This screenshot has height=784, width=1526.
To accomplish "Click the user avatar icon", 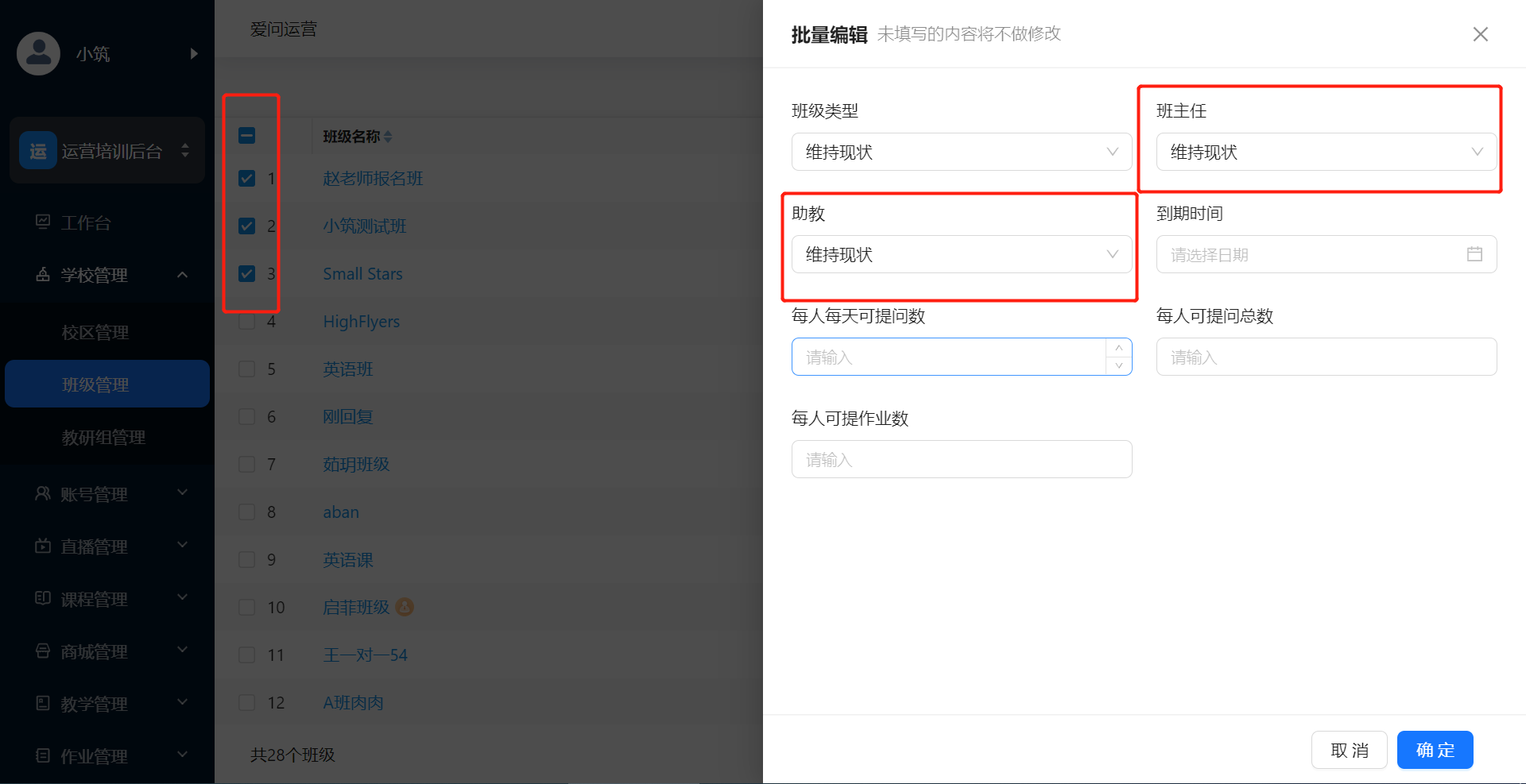I will tap(38, 53).
